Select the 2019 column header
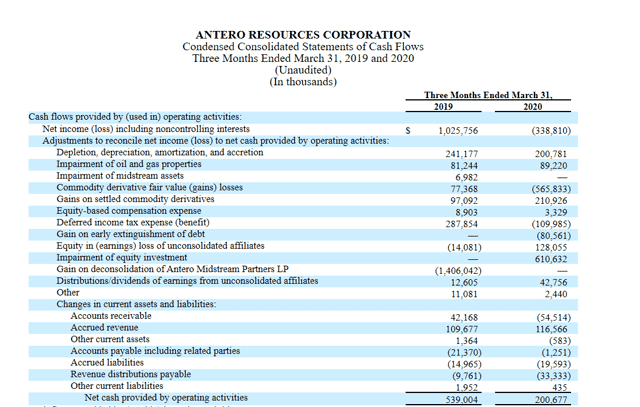640x407 pixels. tap(444, 106)
